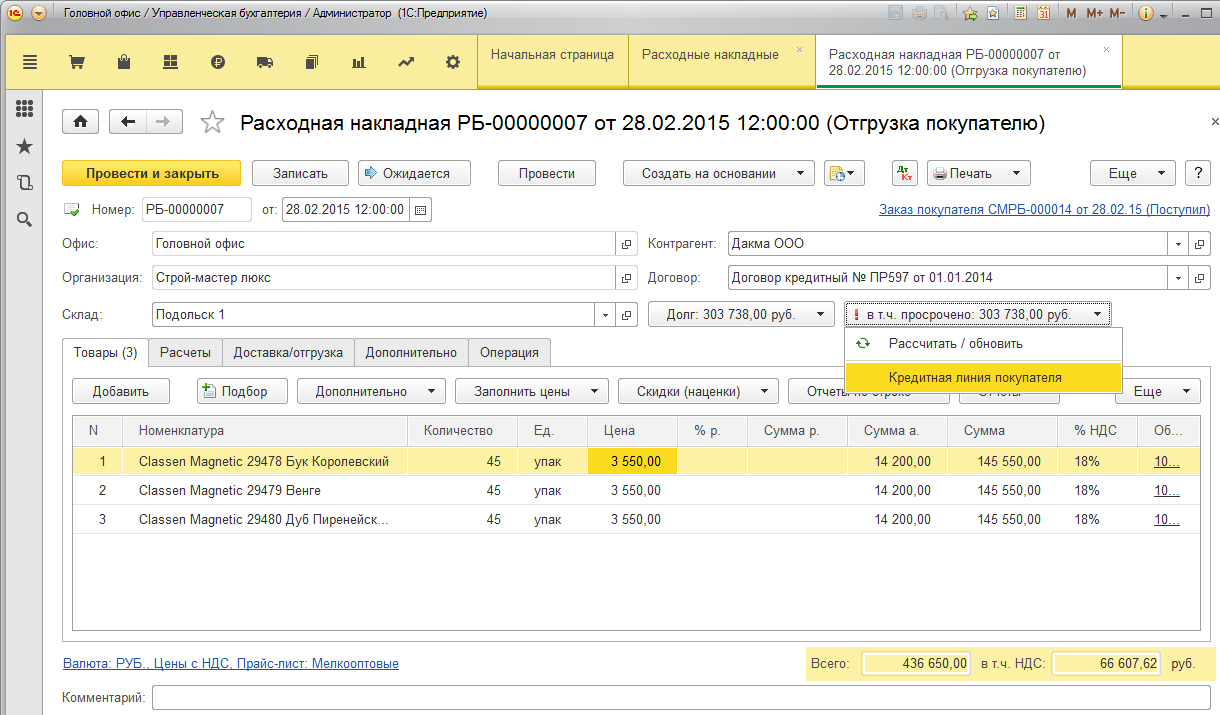Navigate forward with the right arrow

164,122
